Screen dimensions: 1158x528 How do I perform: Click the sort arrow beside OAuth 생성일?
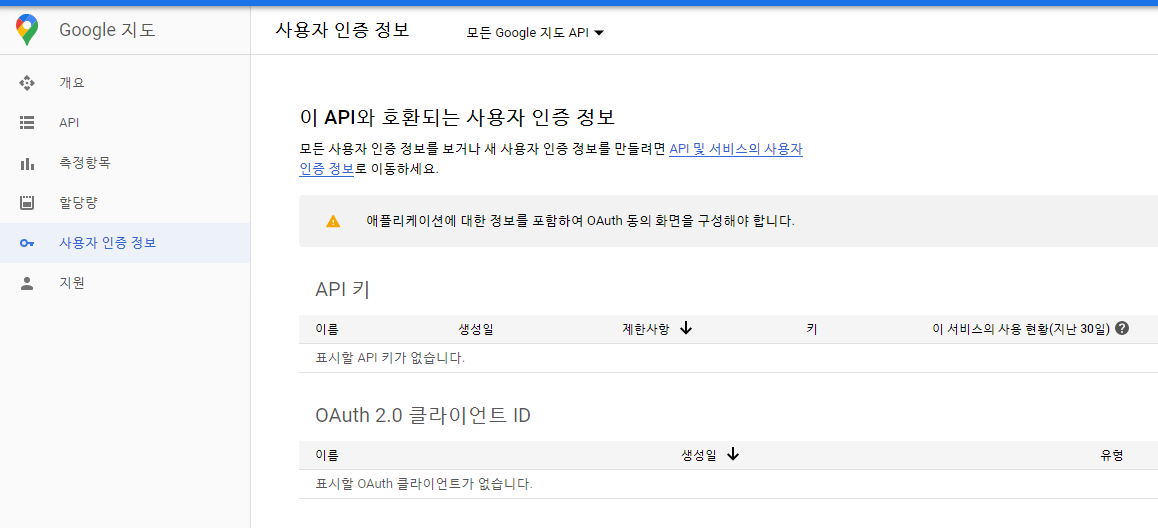[x=733, y=454]
